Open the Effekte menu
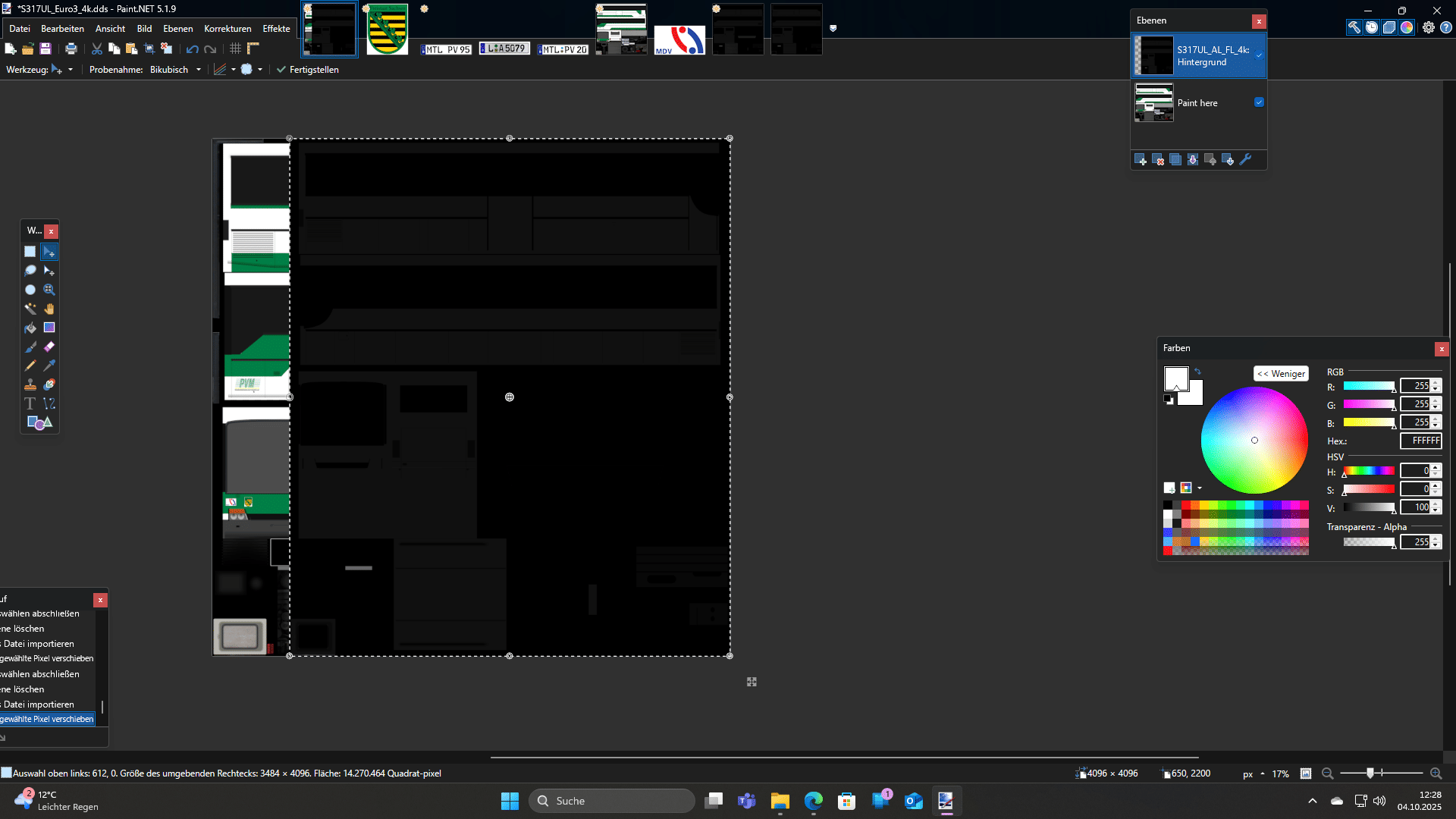Viewport: 1456px width, 819px height. click(276, 29)
